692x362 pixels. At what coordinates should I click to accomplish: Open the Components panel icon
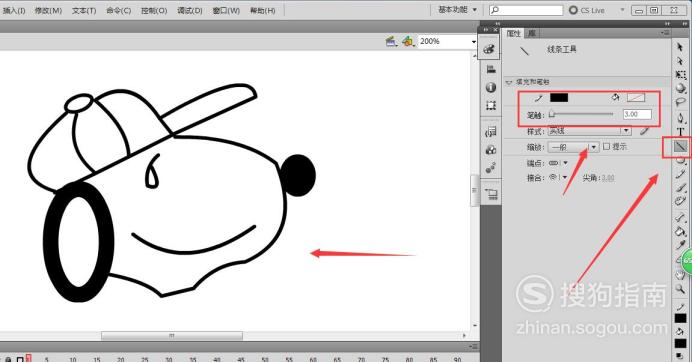[x=491, y=150]
